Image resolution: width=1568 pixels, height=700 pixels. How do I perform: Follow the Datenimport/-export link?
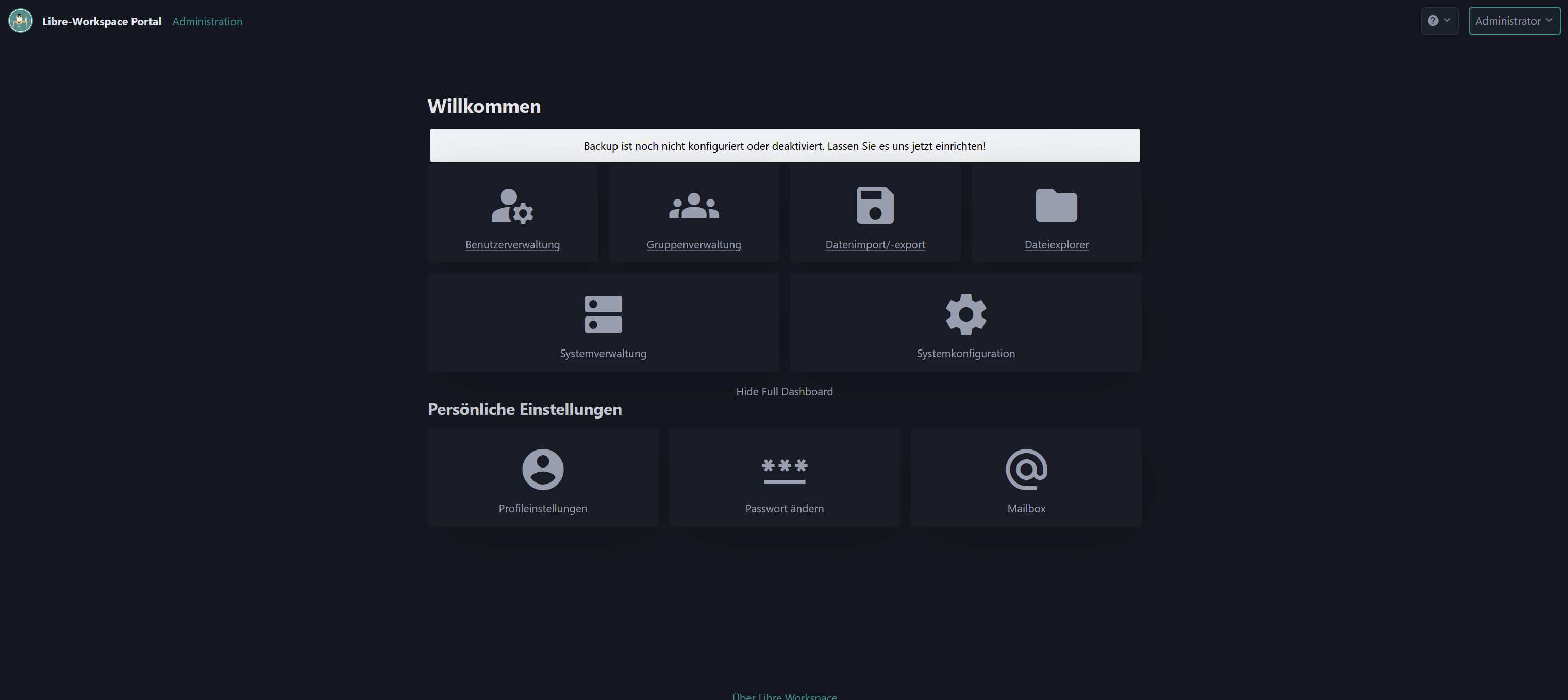click(x=875, y=245)
